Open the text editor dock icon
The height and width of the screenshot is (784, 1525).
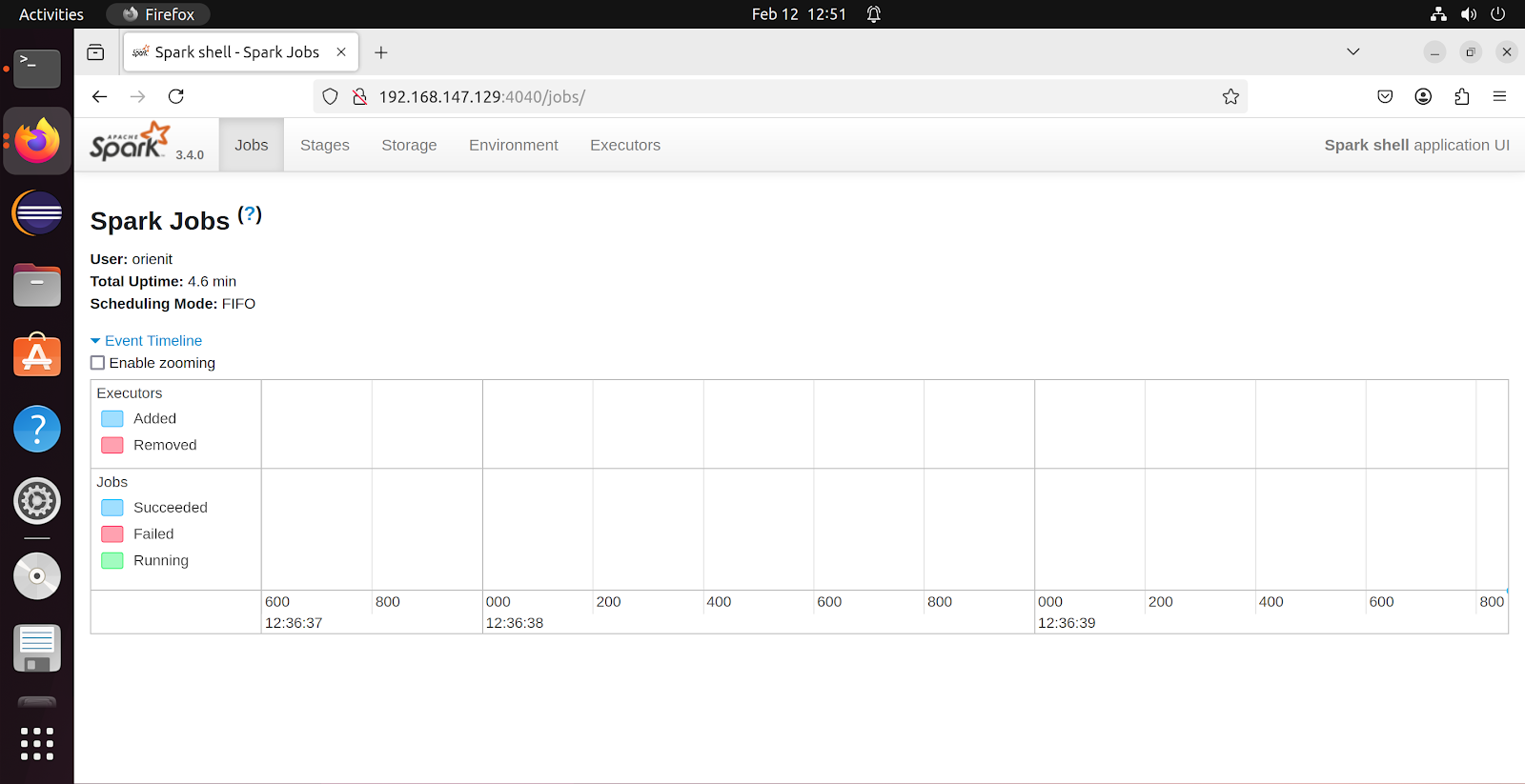pos(37,648)
